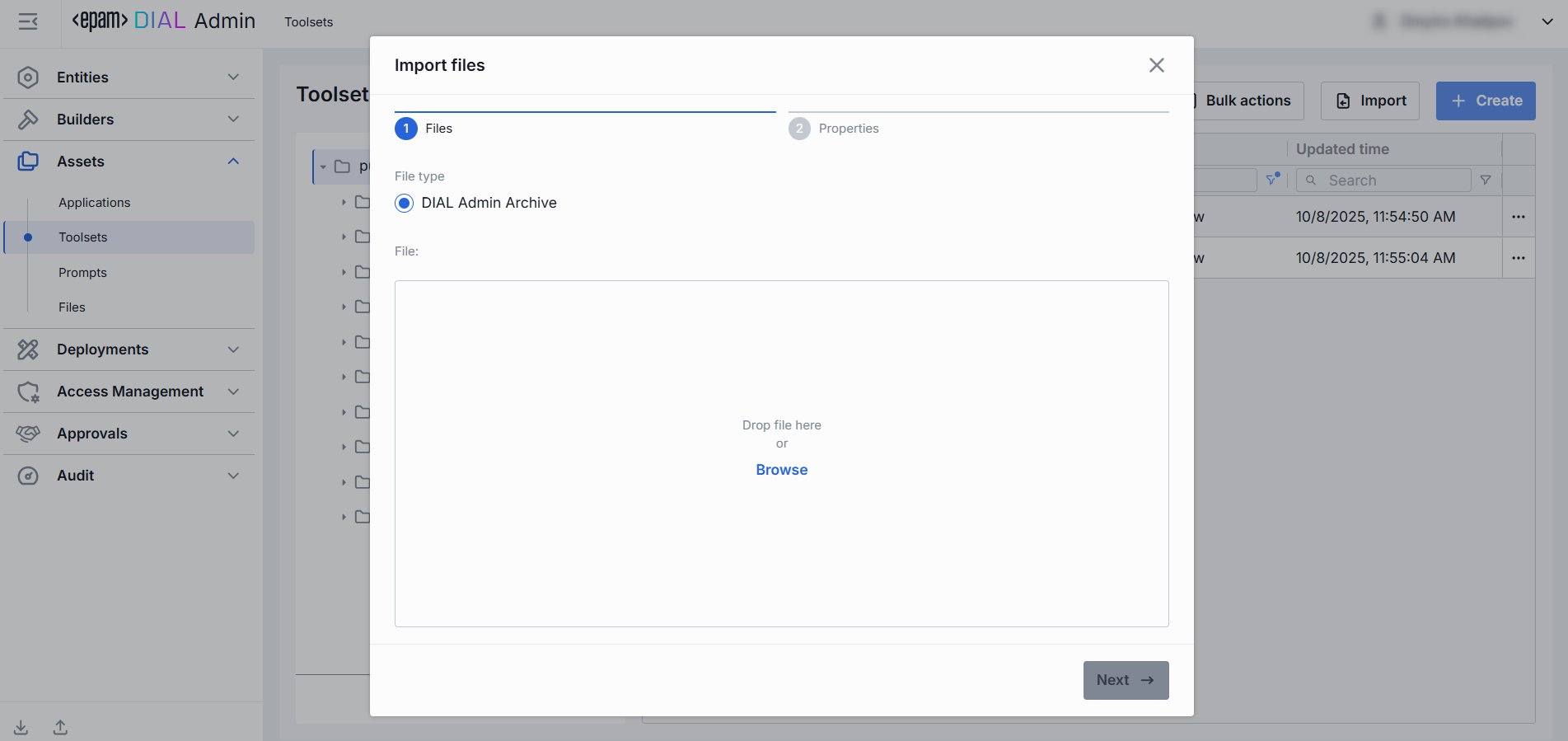Open Prompts in the Assets menu
This screenshot has height=741, width=1568.
click(x=82, y=273)
